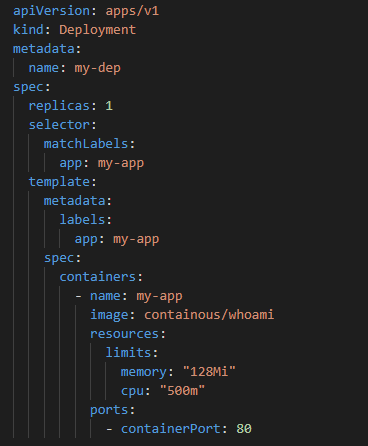
Task: Click the limits key
Action: [x=128, y=353]
